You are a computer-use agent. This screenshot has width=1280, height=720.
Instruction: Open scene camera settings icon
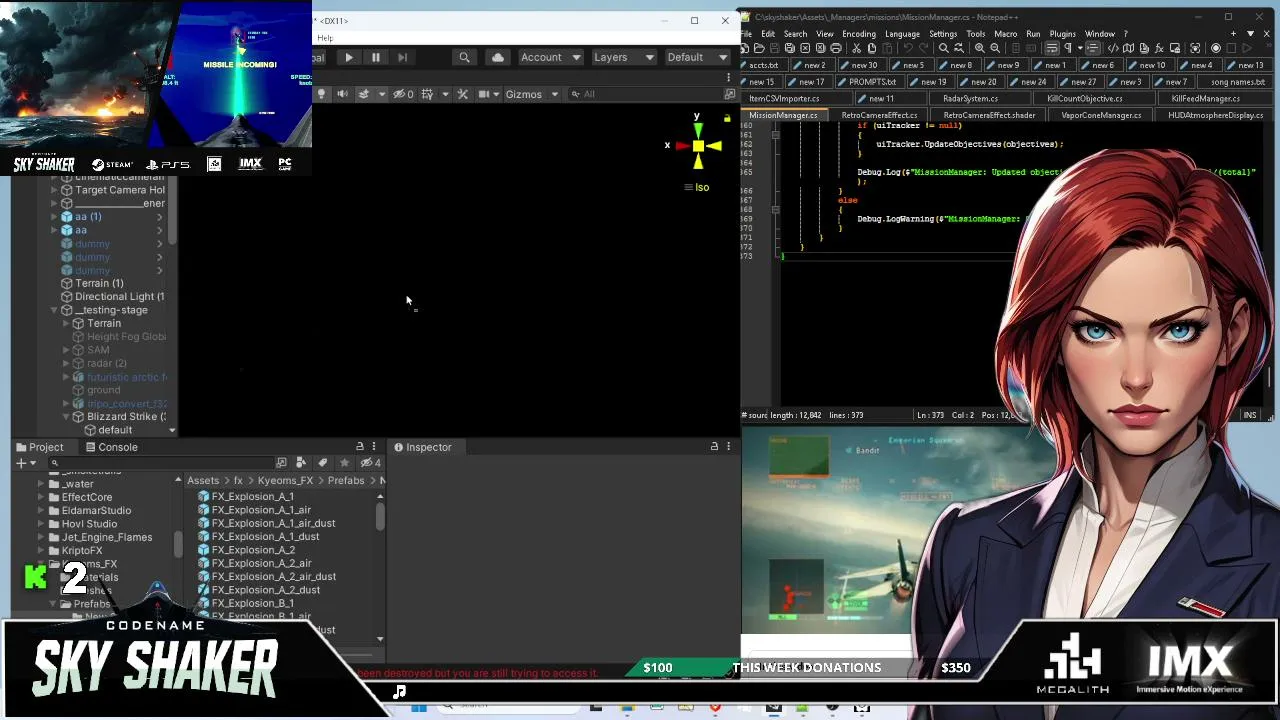484,94
